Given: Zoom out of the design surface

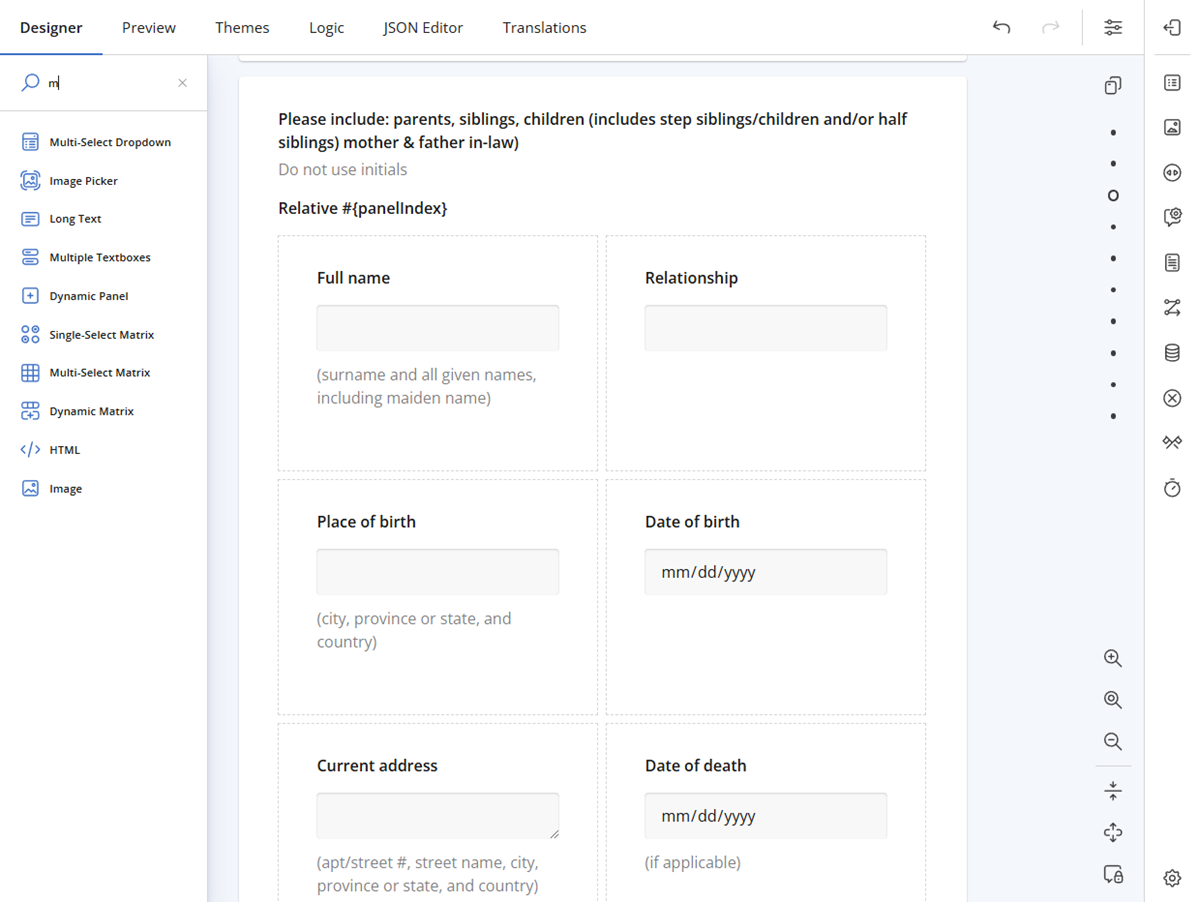Looking at the screenshot, I should tap(1113, 741).
